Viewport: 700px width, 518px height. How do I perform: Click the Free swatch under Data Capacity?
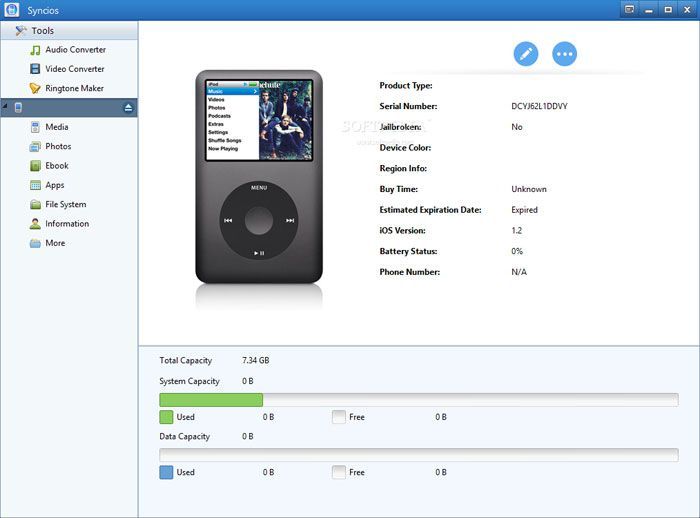[339, 472]
